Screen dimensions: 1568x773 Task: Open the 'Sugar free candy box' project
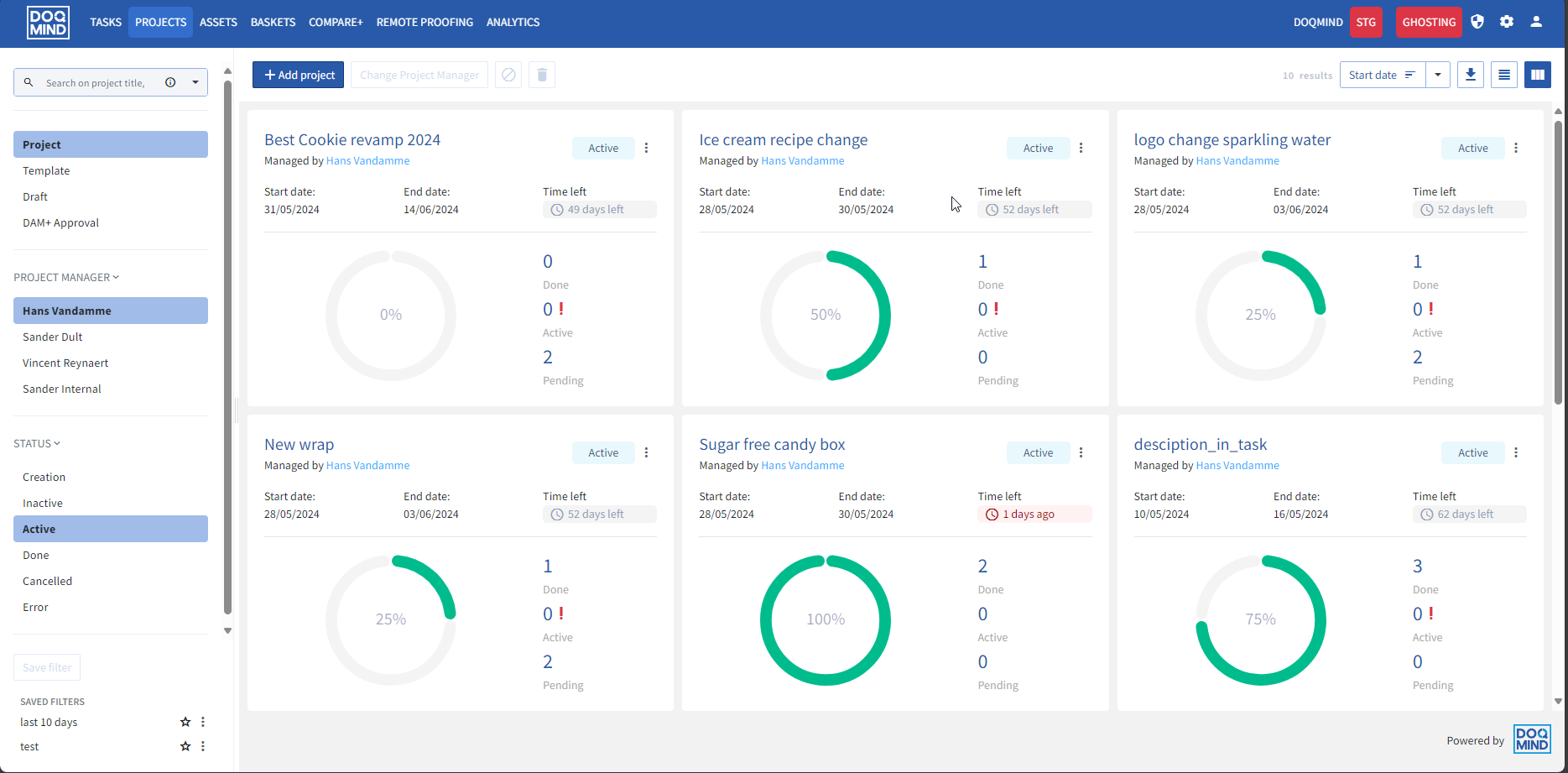tap(772, 445)
